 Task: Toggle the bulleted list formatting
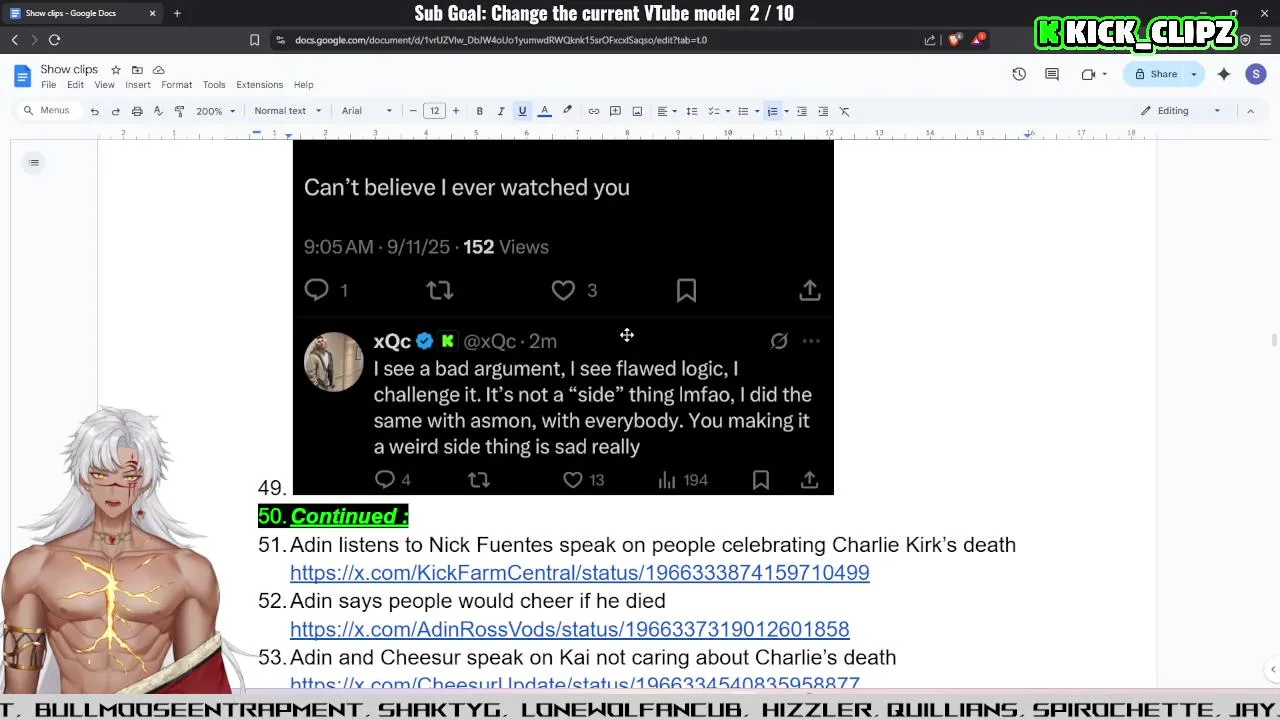743,111
